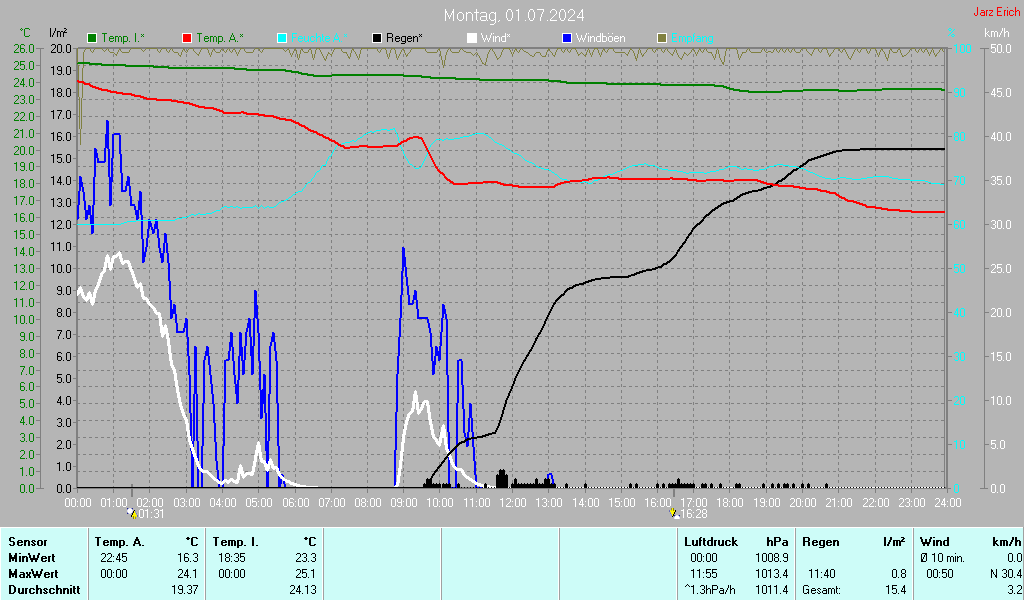Click the cyan Feuchte A. legend swatch

pos(282,38)
